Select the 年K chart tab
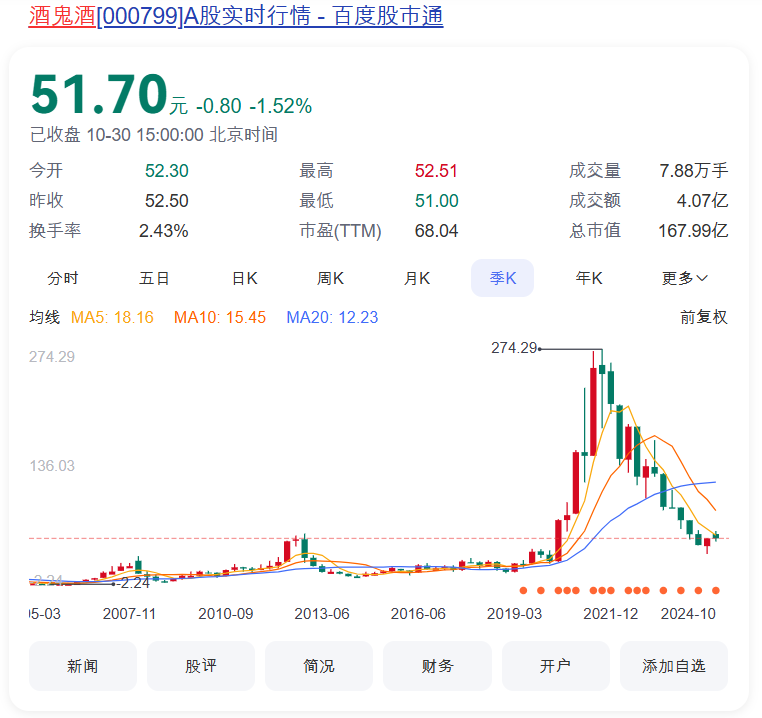Screen dimensions: 762x718 (589, 278)
